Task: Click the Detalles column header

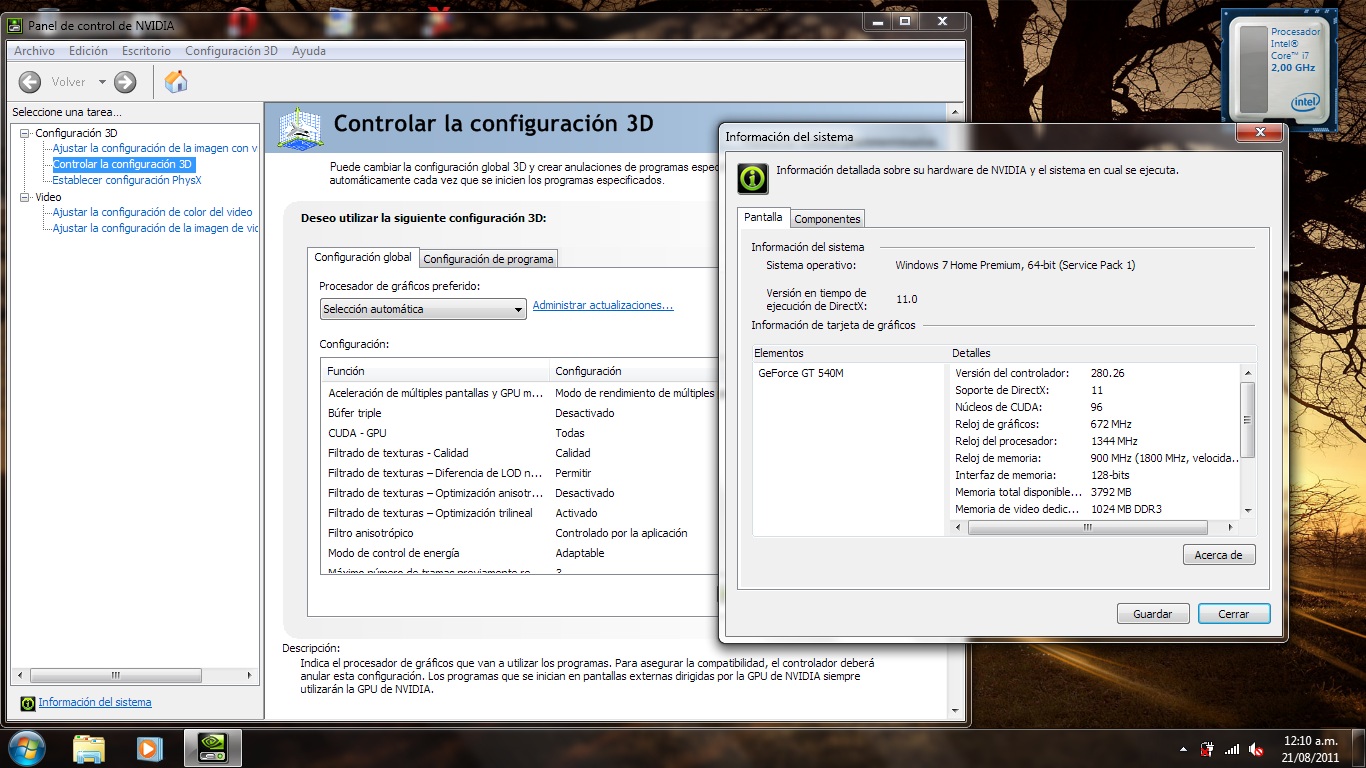Action: tap(1103, 353)
